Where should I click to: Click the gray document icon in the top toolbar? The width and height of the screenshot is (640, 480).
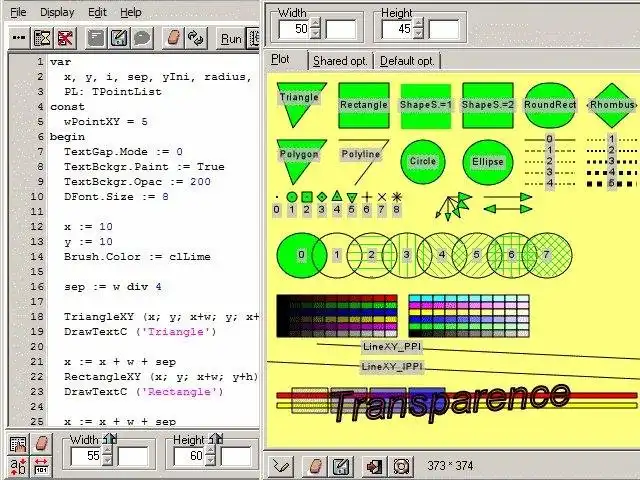[x=96, y=38]
